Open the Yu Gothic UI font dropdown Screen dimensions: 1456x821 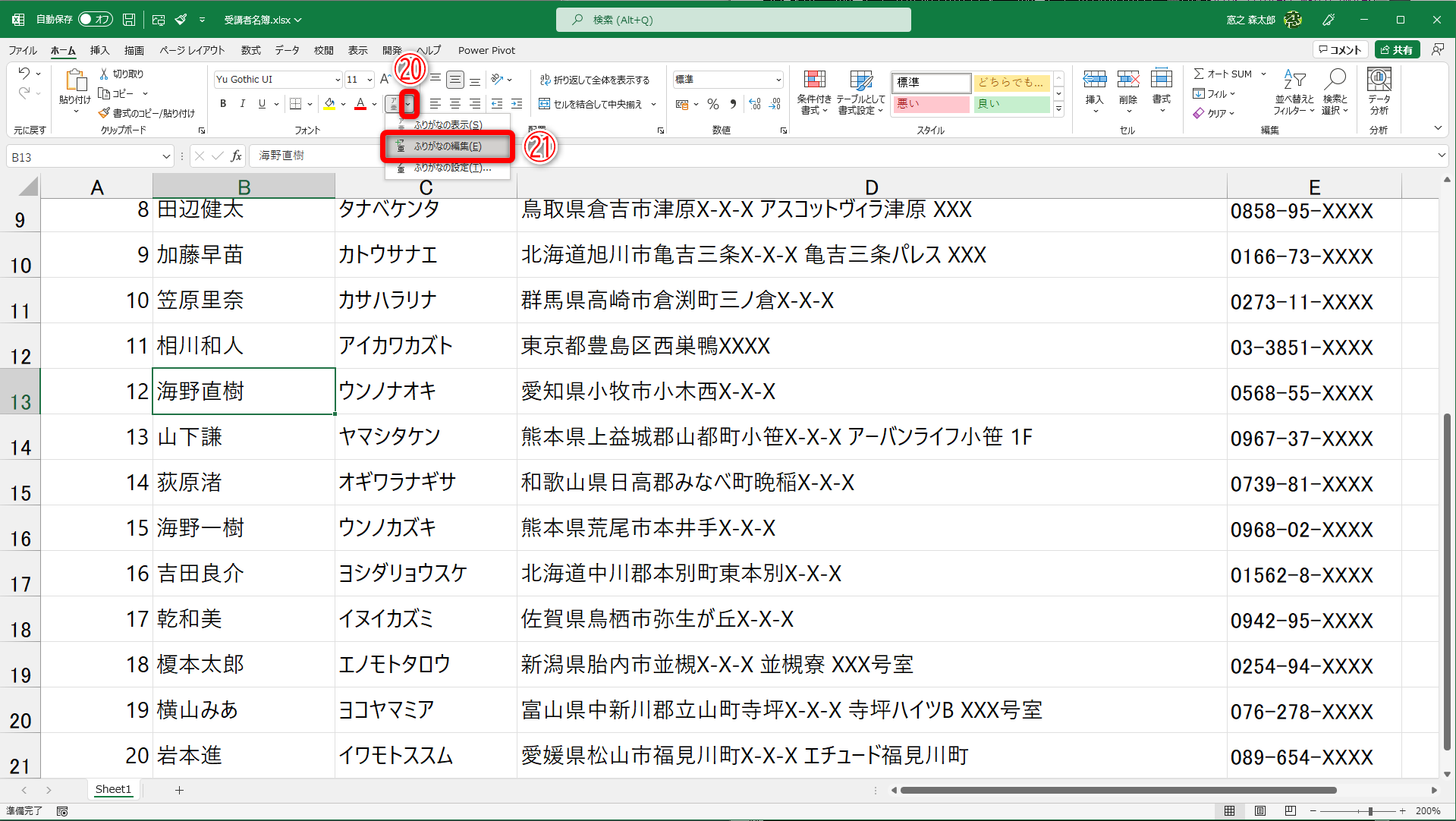click(x=338, y=79)
